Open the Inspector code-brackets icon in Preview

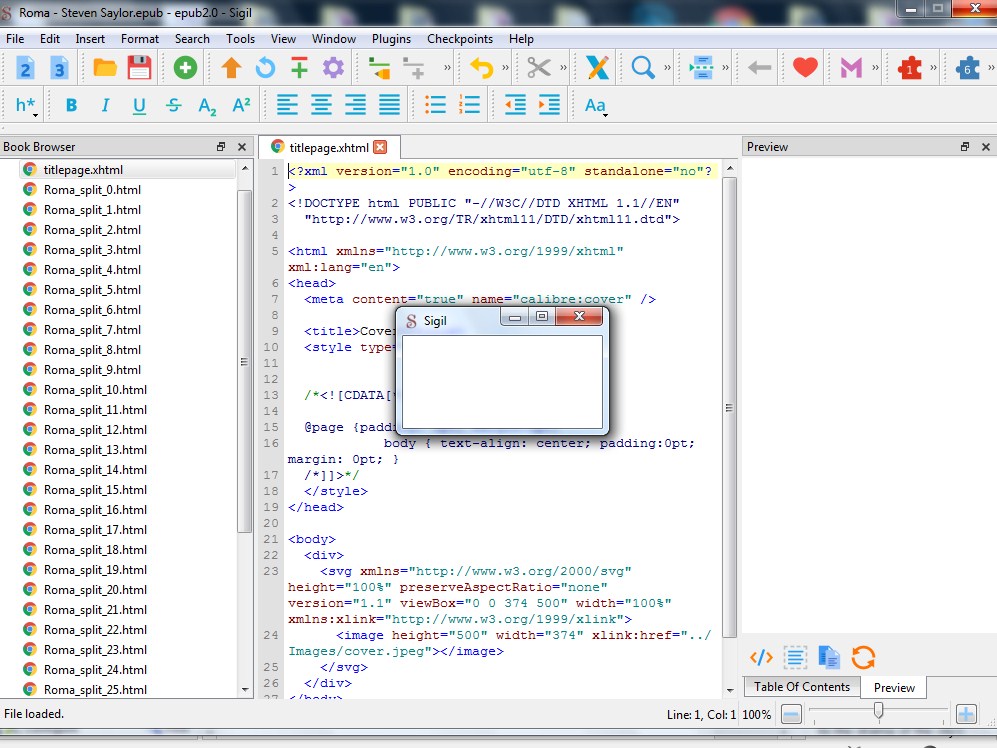point(761,657)
